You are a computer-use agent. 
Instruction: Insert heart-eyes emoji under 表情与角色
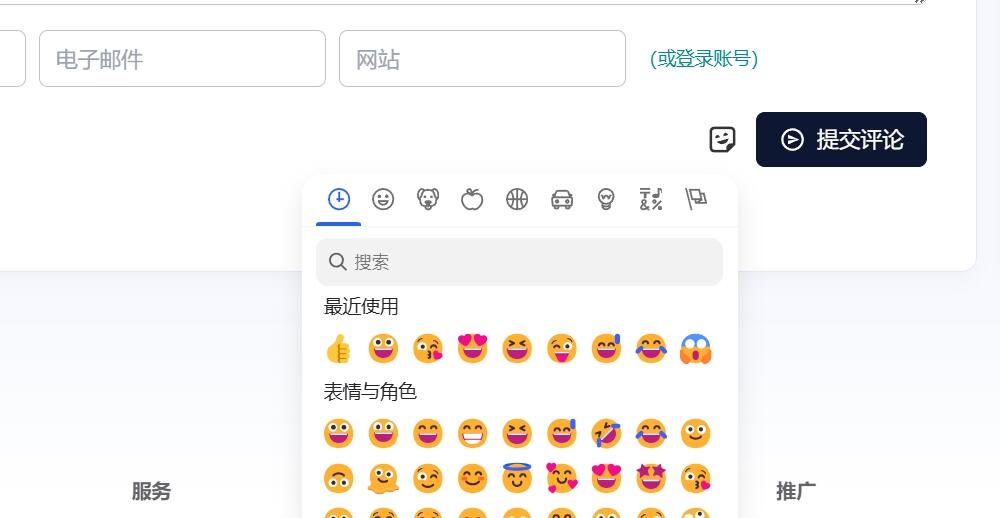click(x=607, y=478)
